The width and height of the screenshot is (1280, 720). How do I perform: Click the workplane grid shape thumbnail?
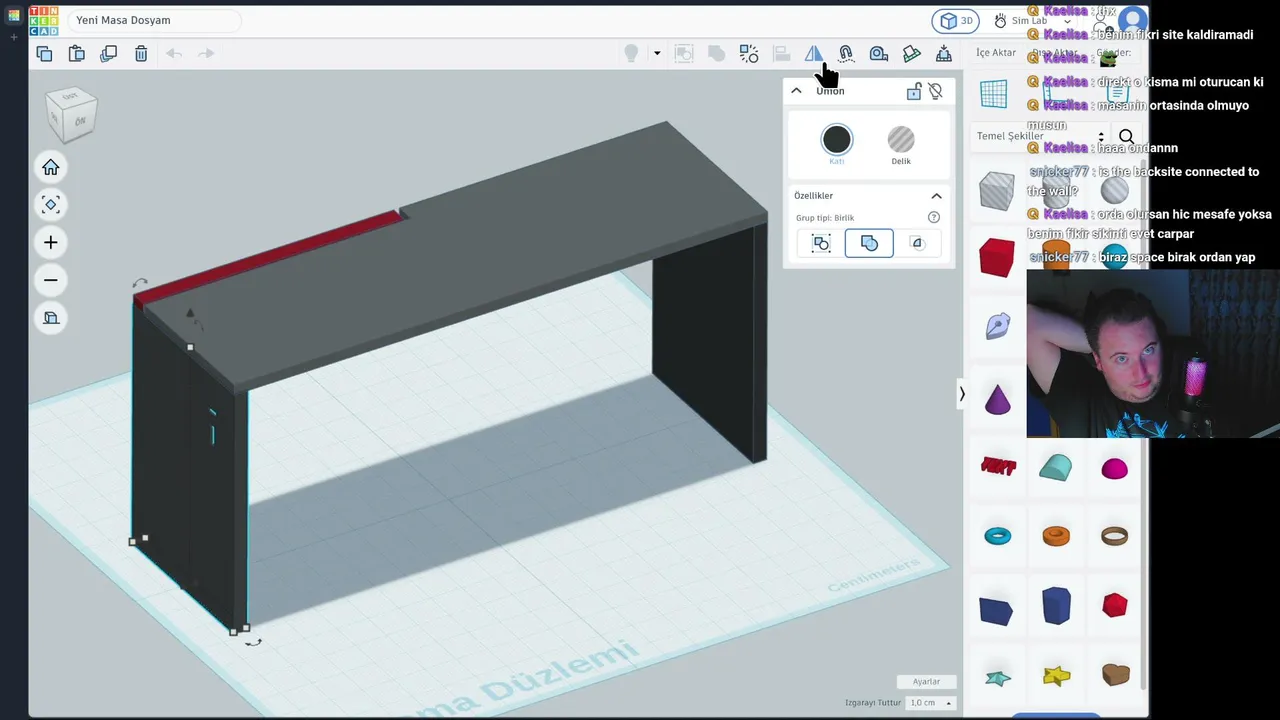pyautogui.click(x=993, y=94)
